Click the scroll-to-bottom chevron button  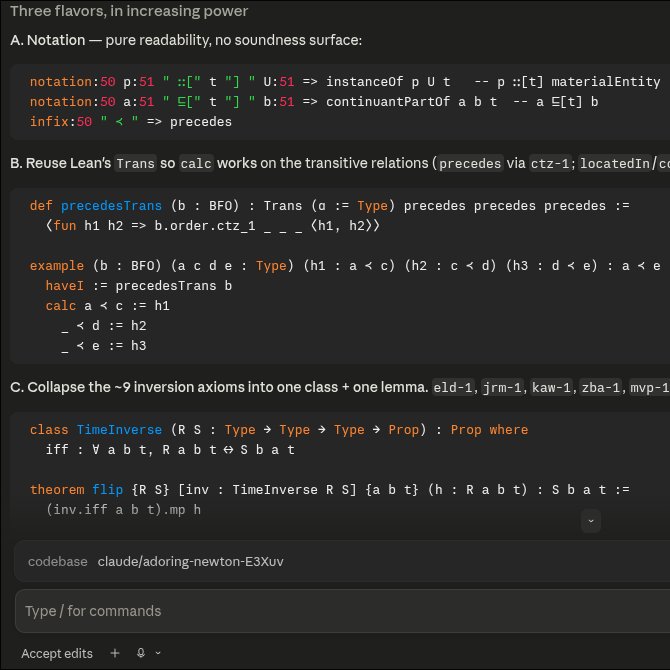click(591, 520)
